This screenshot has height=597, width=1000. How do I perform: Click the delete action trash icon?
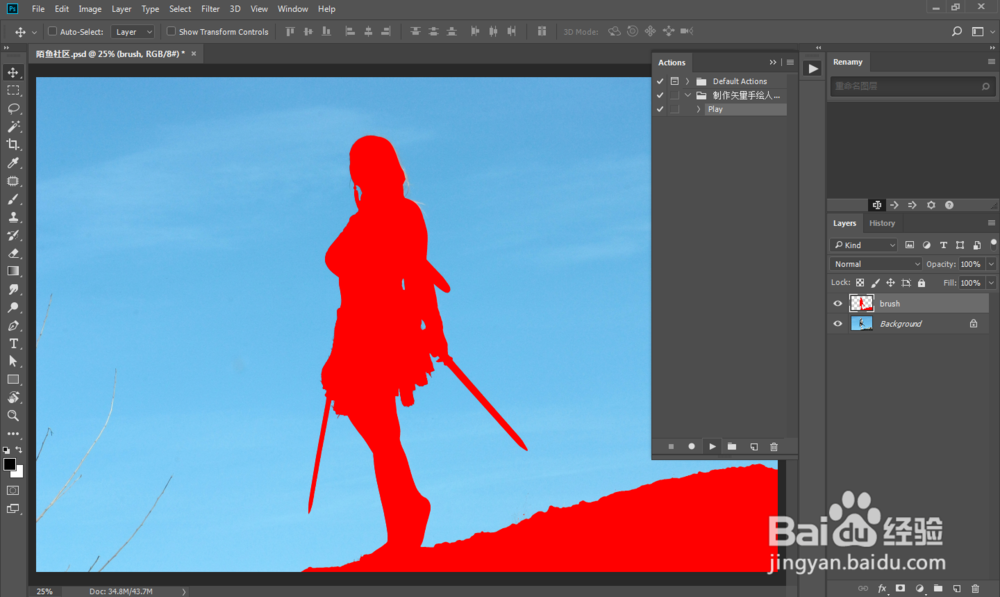click(774, 446)
